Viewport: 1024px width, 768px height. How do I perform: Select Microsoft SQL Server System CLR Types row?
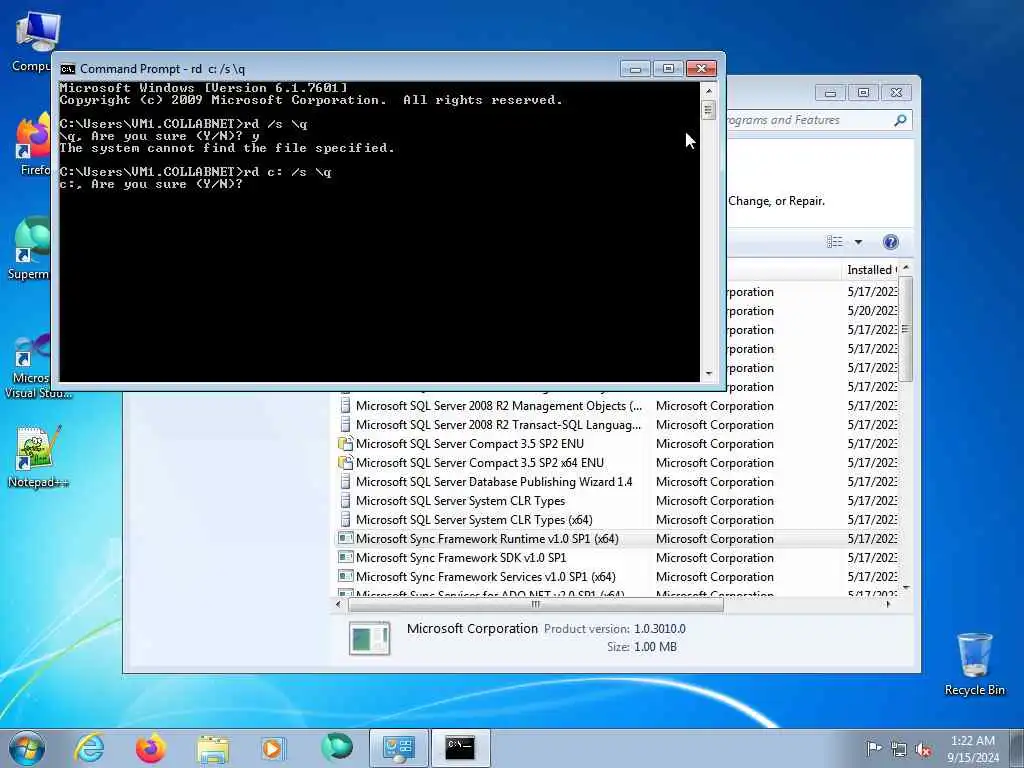(617, 500)
